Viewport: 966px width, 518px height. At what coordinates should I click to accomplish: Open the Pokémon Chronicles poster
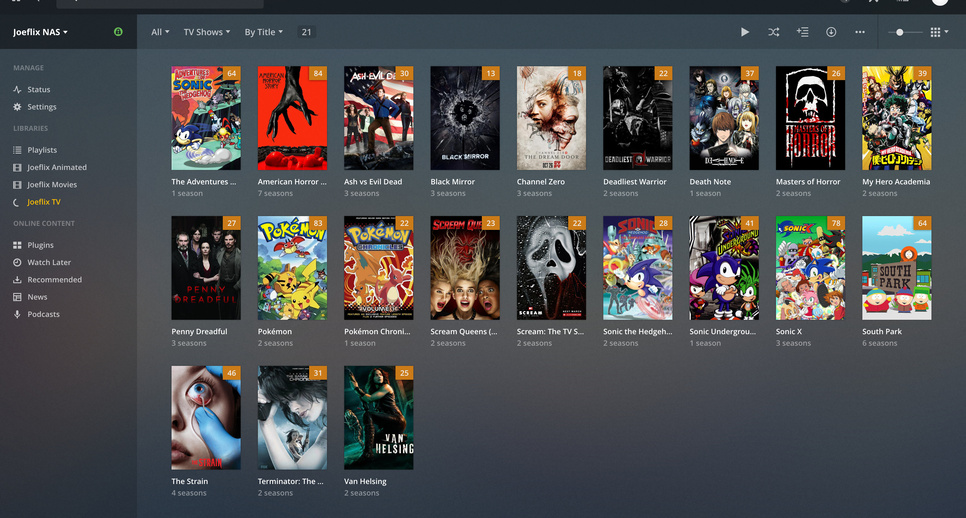click(378, 268)
